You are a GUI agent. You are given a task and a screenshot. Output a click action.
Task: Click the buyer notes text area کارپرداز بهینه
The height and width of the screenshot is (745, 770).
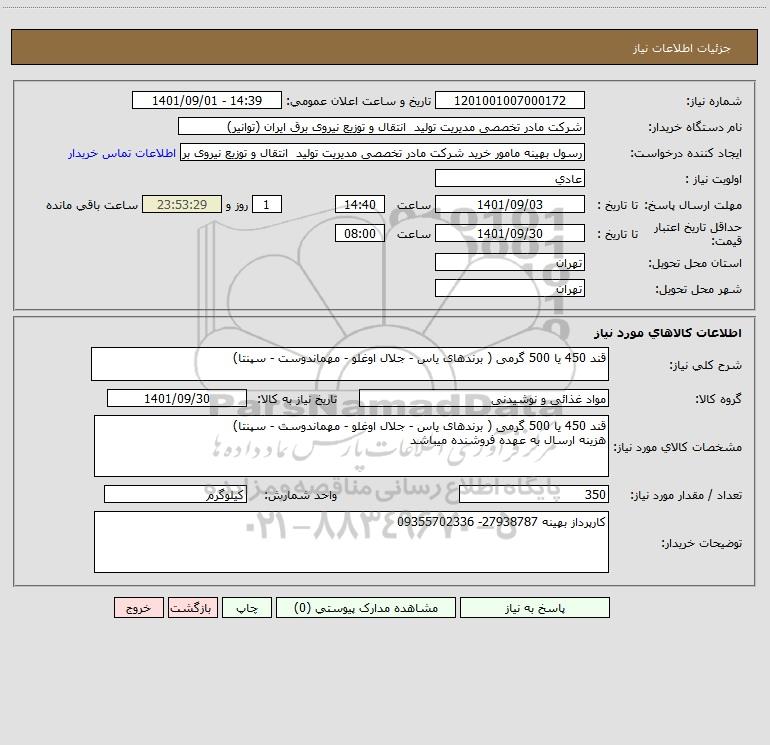click(x=351, y=542)
